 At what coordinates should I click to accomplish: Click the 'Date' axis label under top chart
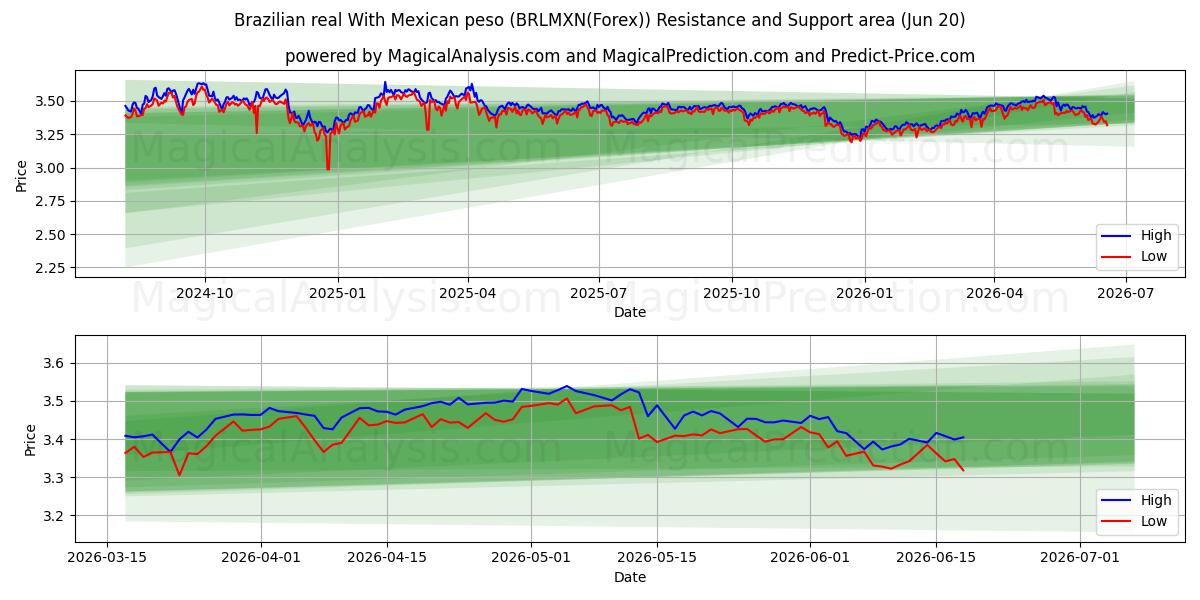(x=630, y=312)
